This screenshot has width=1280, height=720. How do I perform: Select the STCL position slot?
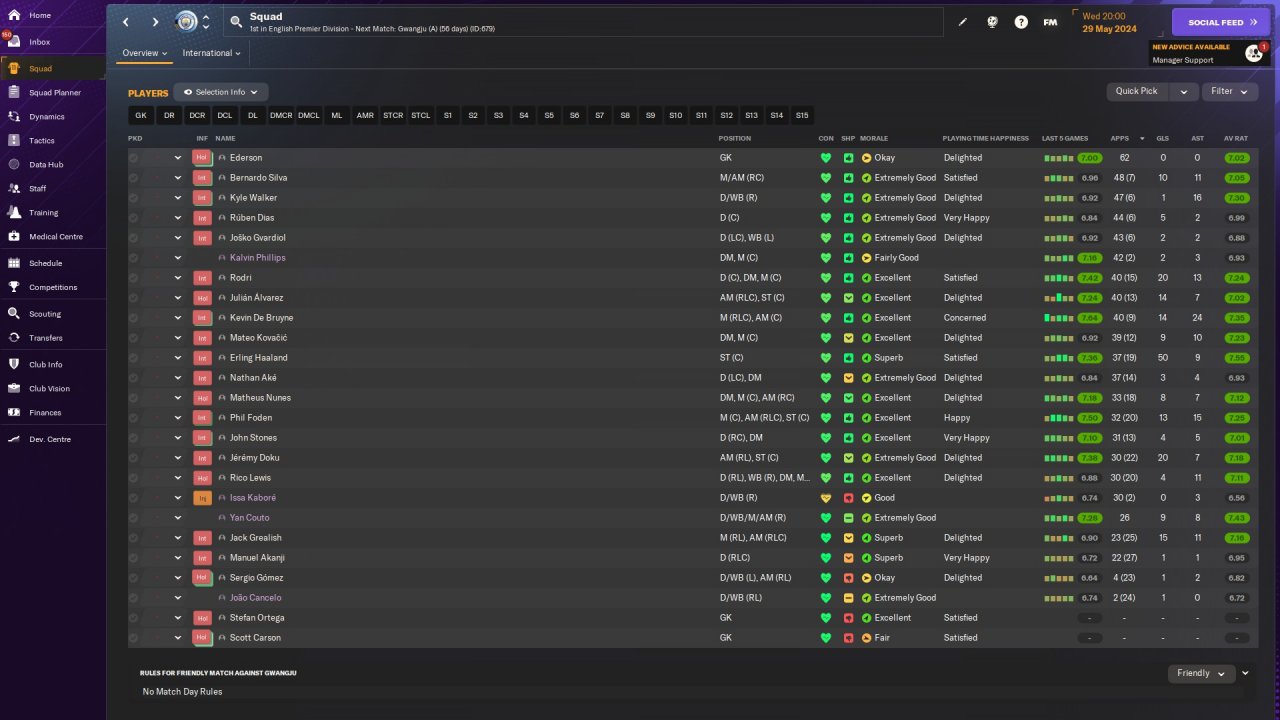pyautogui.click(x=421, y=116)
